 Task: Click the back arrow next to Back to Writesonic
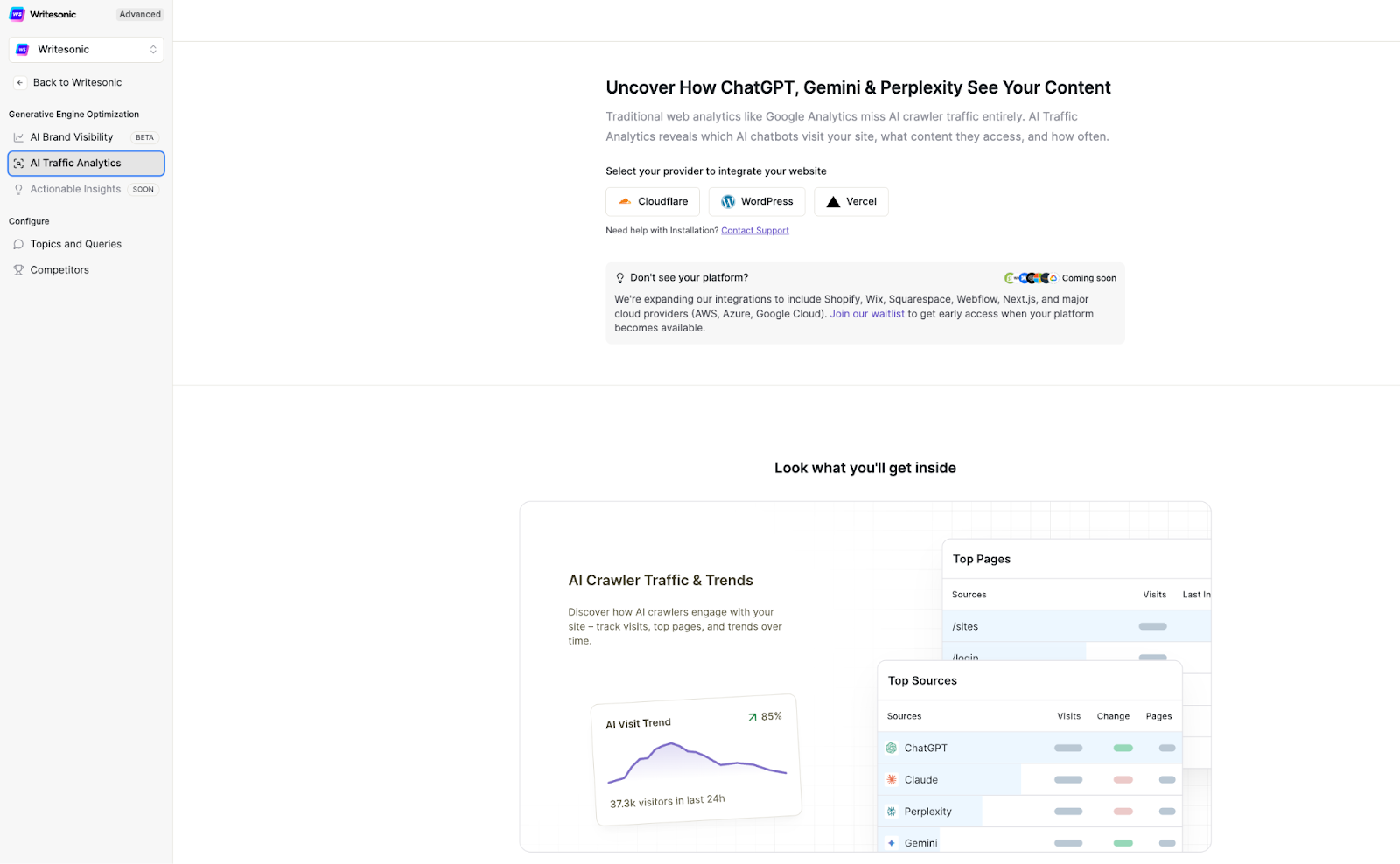tap(20, 83)
